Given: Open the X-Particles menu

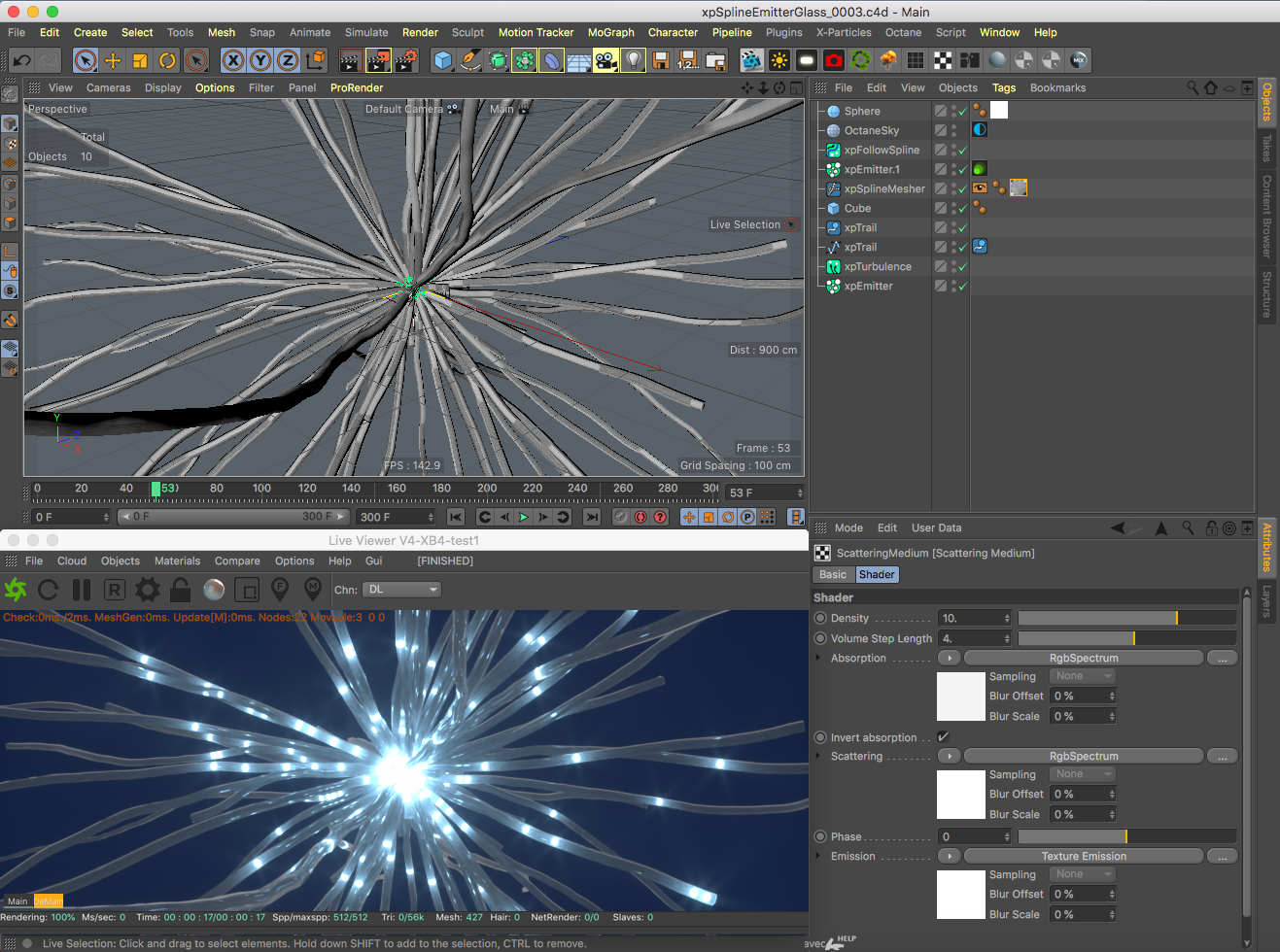Looking at the screenshot, I should [x=843, y=32].
